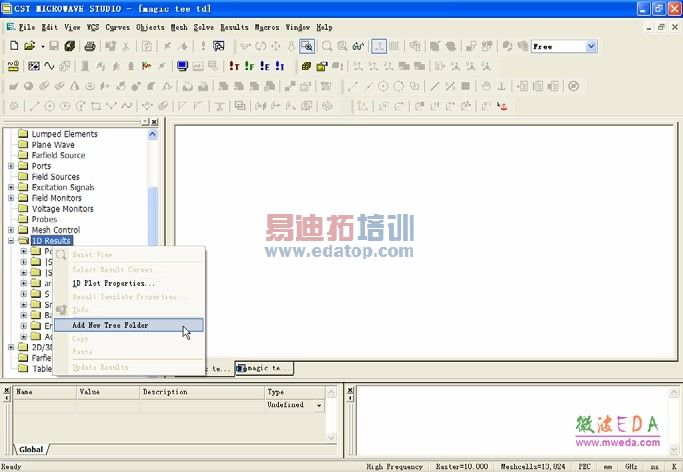The width and height of the screenshot is (683, 472).
Task: Click the sine wave excitation signal icon
Action: [x=49, y=66]
